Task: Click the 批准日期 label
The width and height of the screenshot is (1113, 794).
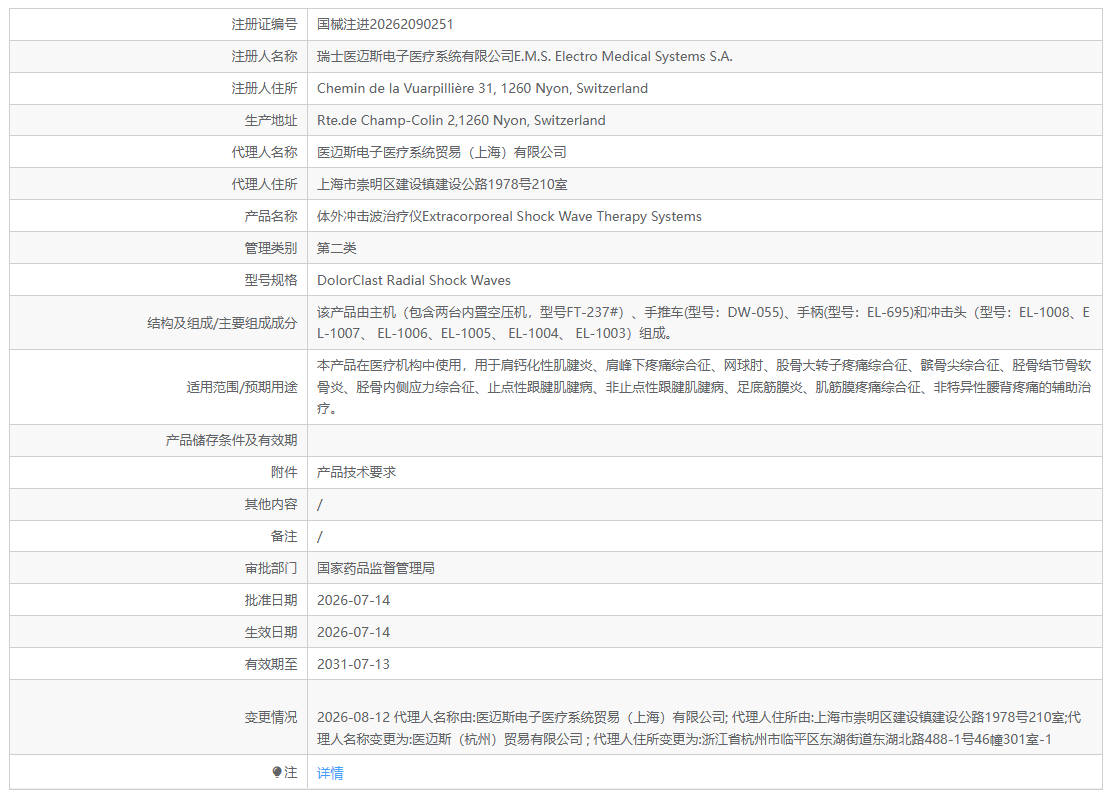Action: pos(270,600)
